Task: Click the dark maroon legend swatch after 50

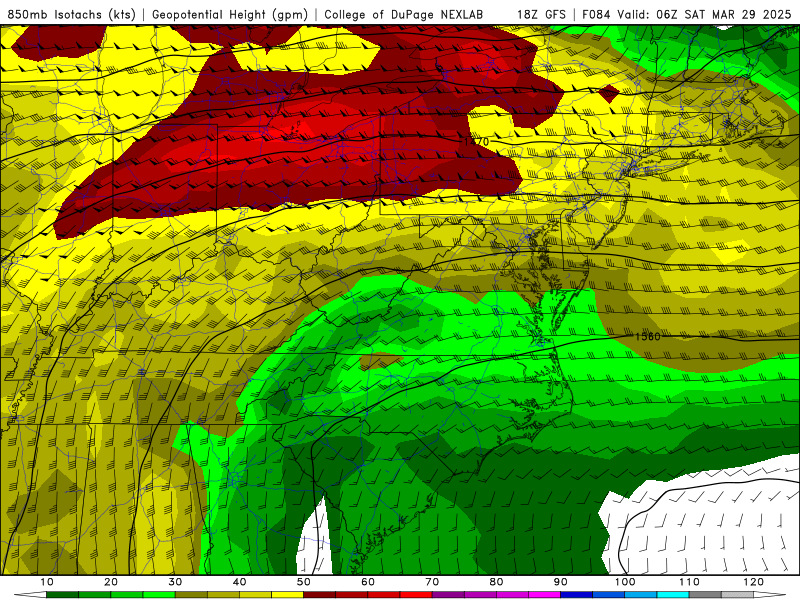Action: (319, 595)
